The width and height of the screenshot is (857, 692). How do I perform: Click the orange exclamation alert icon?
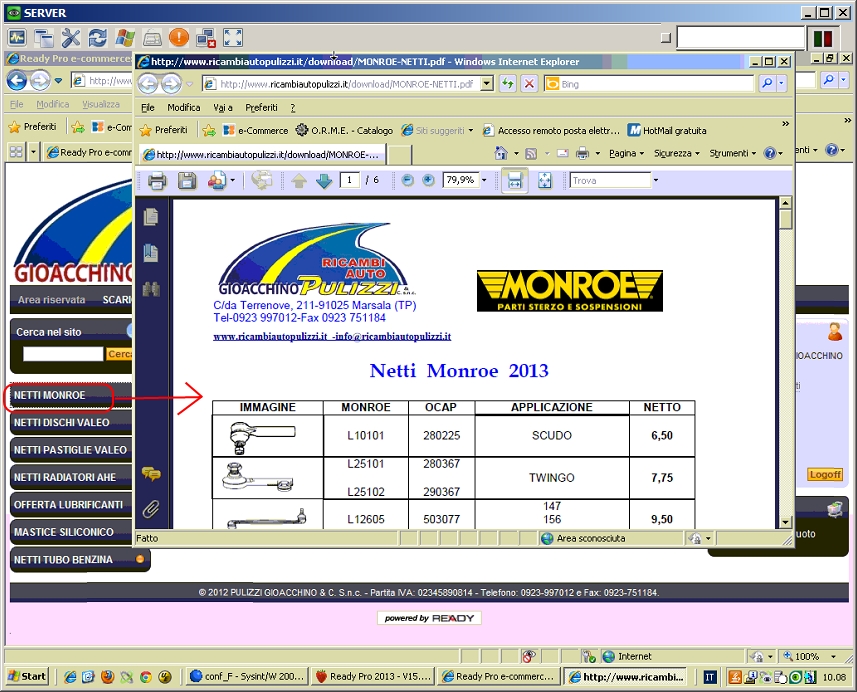pos(179,38)
